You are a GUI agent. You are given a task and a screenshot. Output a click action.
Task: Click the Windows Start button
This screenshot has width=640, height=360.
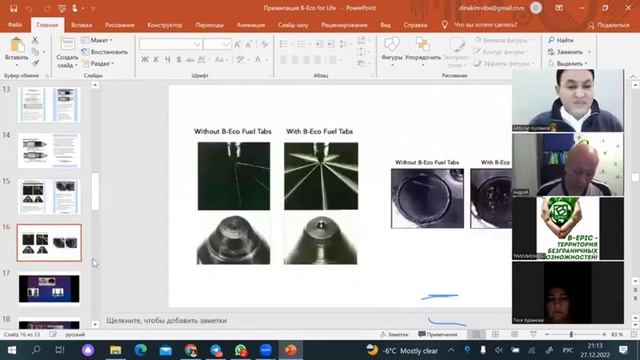(x=11, y=350)
